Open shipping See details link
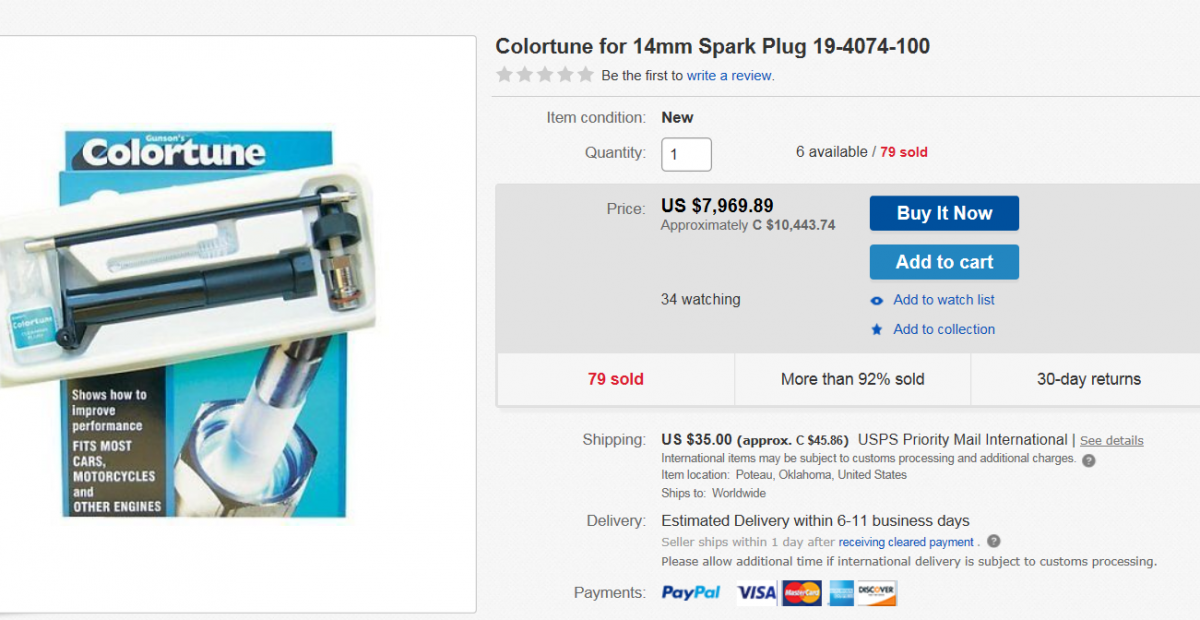This screenshot has height=620, width=1200. point(1111,441)
